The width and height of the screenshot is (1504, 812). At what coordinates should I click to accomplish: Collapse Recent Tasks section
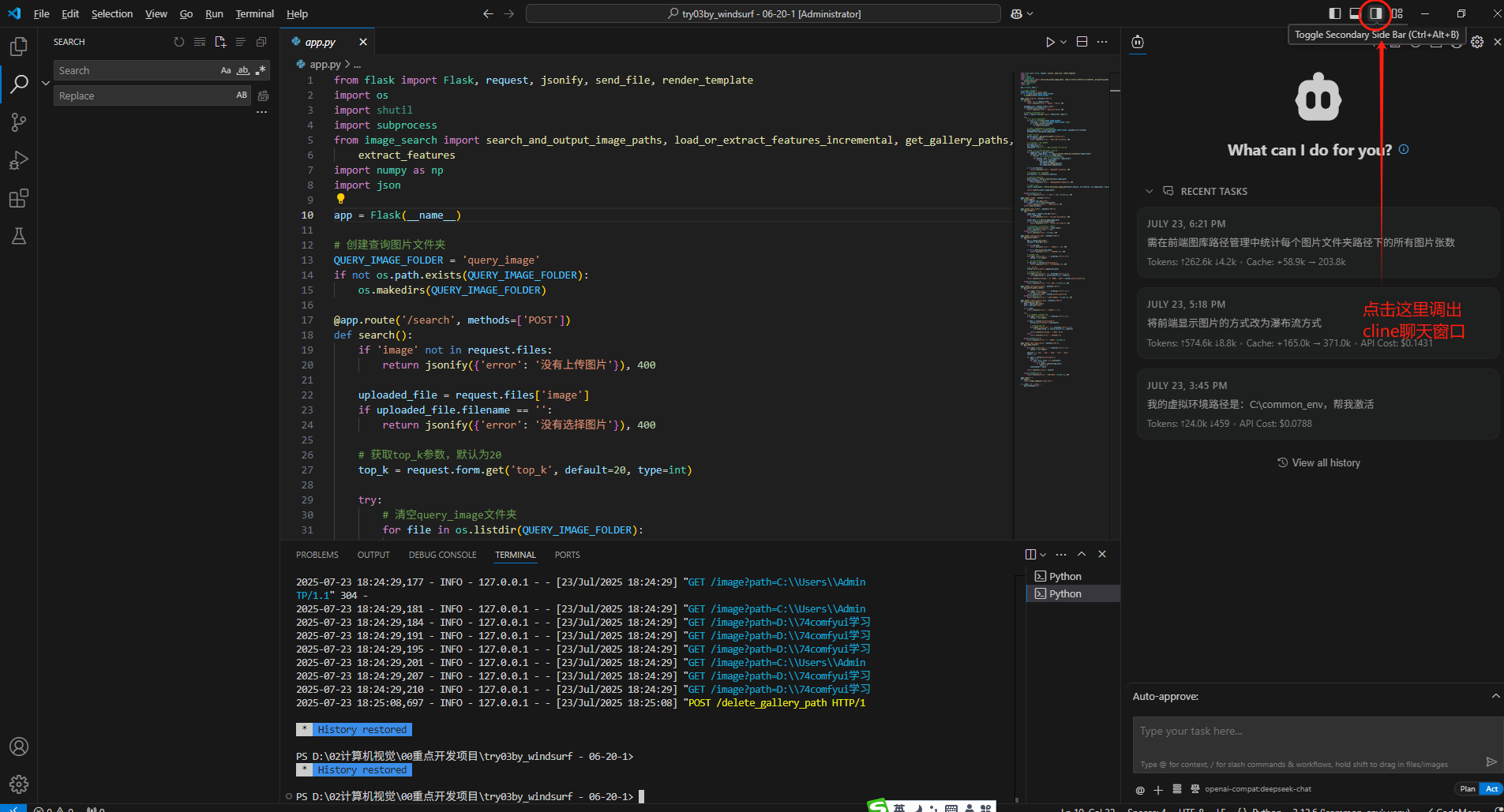pos(1150,191)
